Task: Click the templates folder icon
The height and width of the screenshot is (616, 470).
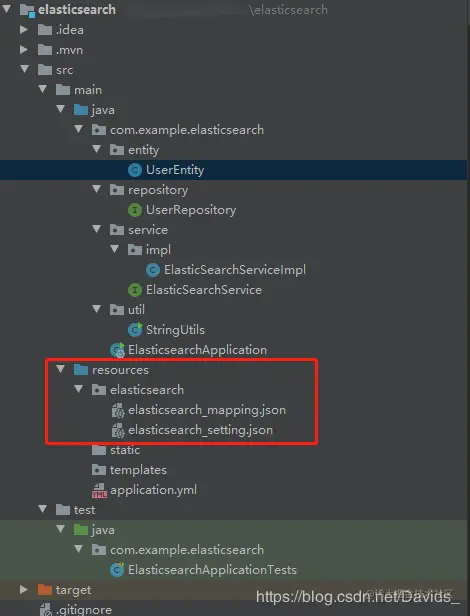Action: click(99, 470)
